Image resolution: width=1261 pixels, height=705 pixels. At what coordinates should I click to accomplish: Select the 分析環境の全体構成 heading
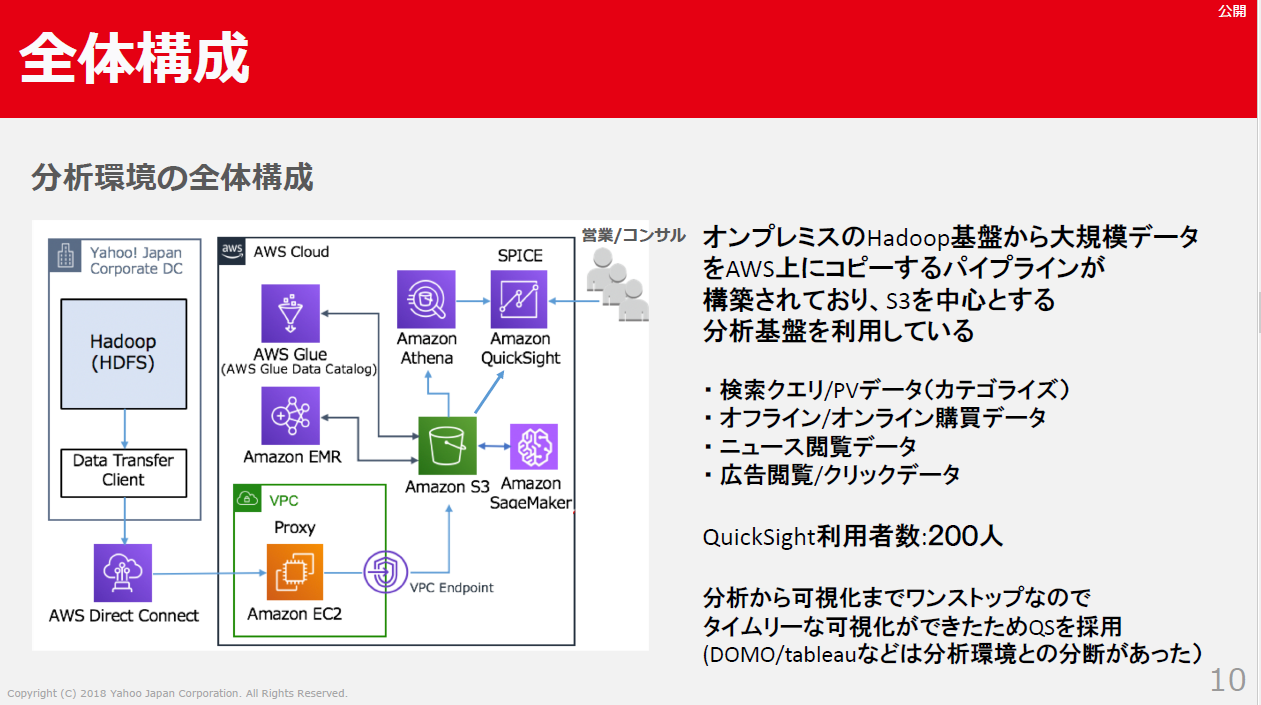173,178
